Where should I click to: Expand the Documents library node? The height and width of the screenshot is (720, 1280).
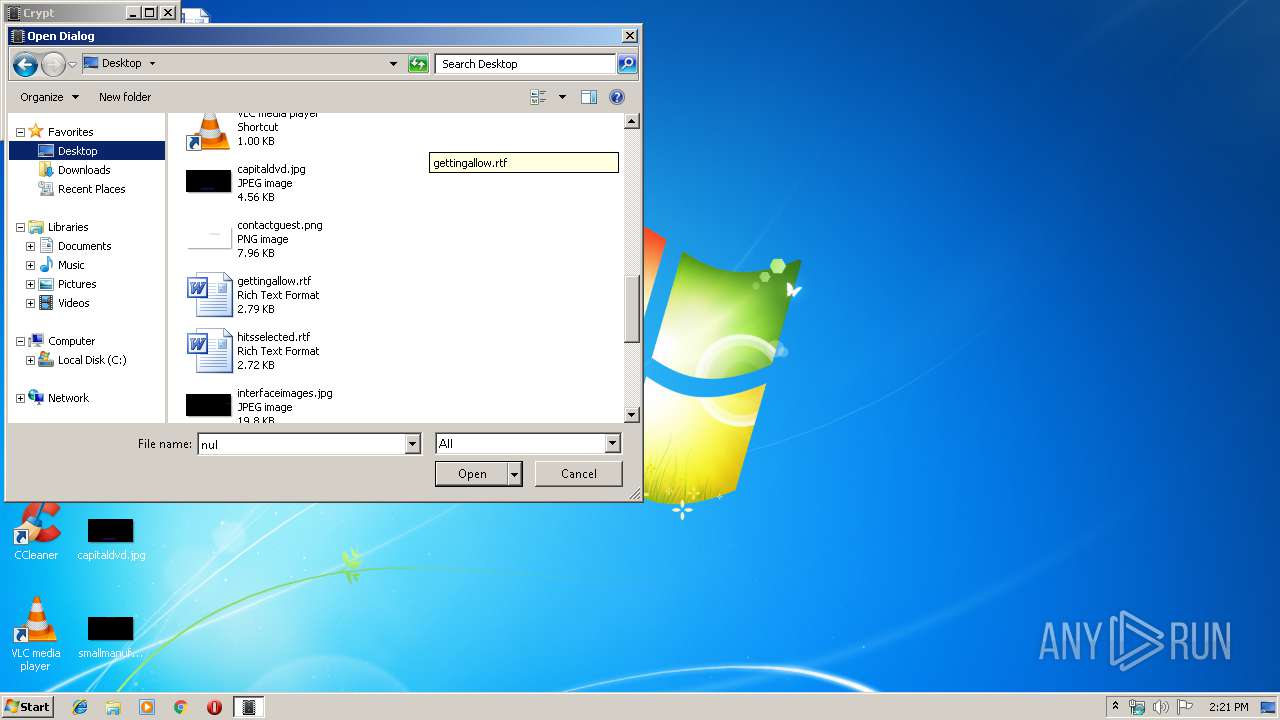point(31,246)
